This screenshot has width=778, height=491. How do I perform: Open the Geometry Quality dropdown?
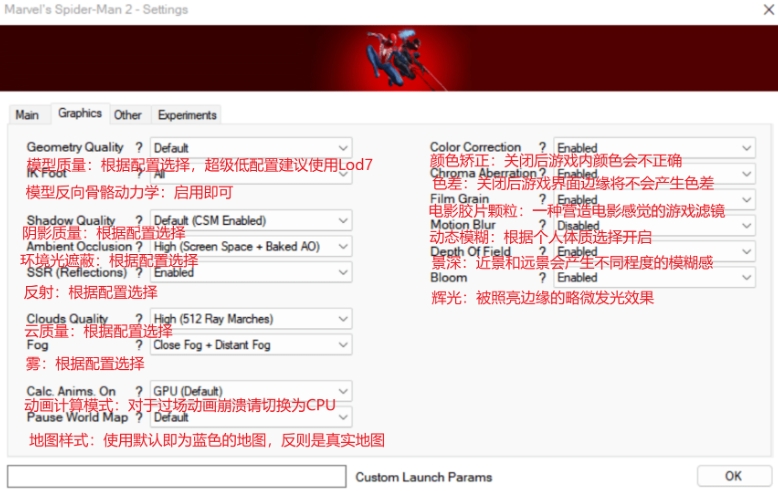click(251, 148)
